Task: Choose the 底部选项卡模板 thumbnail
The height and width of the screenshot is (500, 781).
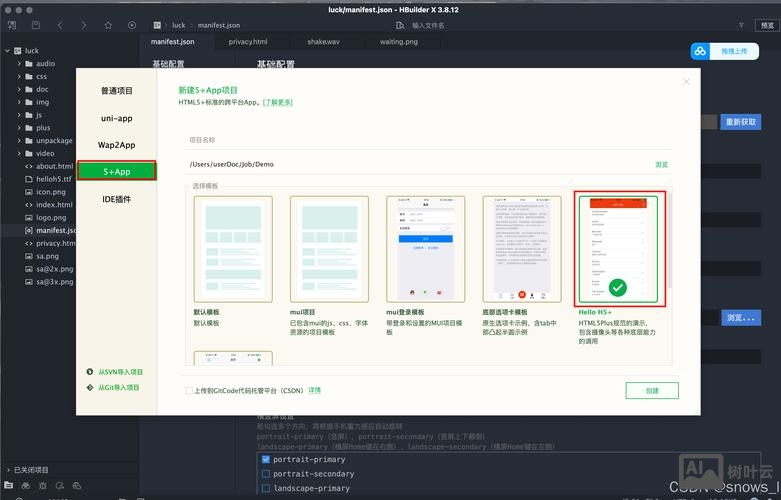Action: pyautogui.click(x=522, y=249)
